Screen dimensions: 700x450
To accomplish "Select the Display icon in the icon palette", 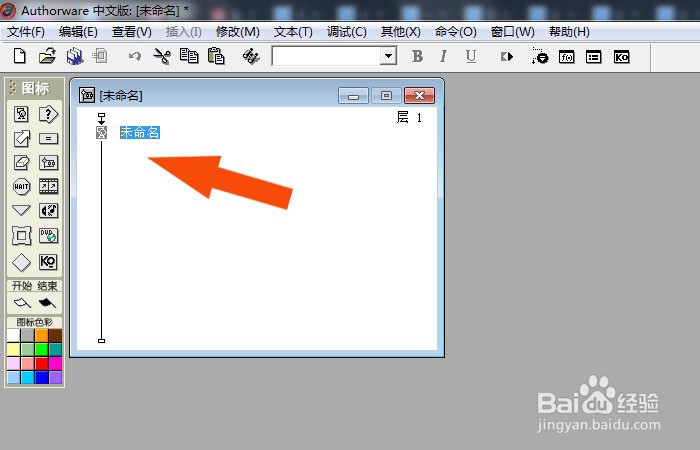I will (x=21, y=114).
